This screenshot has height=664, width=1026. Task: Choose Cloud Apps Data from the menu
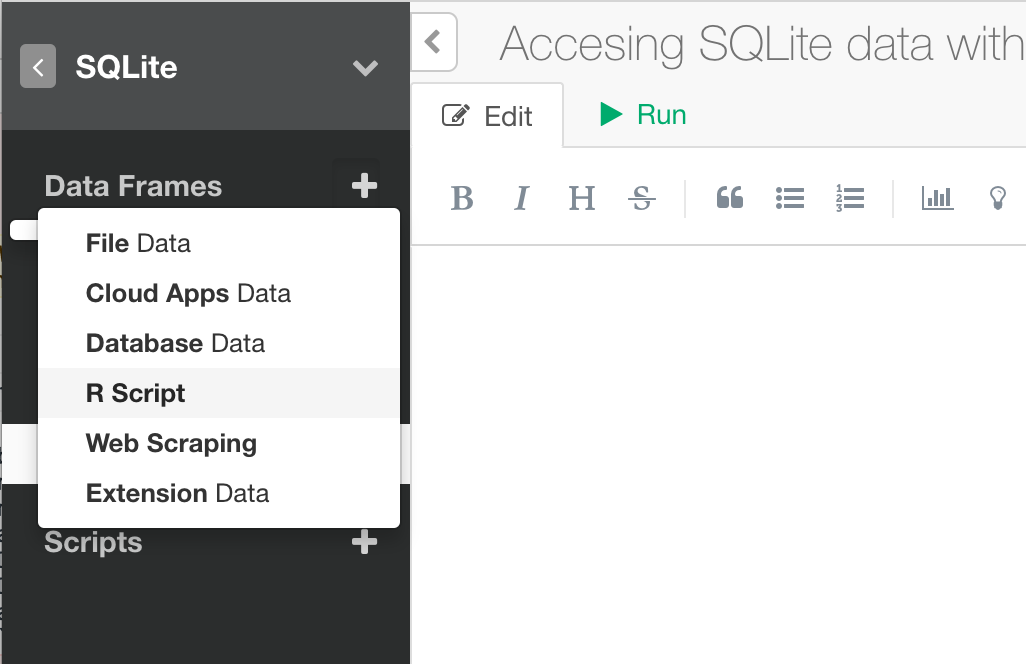pyautogui.click(x=219, y=293)
